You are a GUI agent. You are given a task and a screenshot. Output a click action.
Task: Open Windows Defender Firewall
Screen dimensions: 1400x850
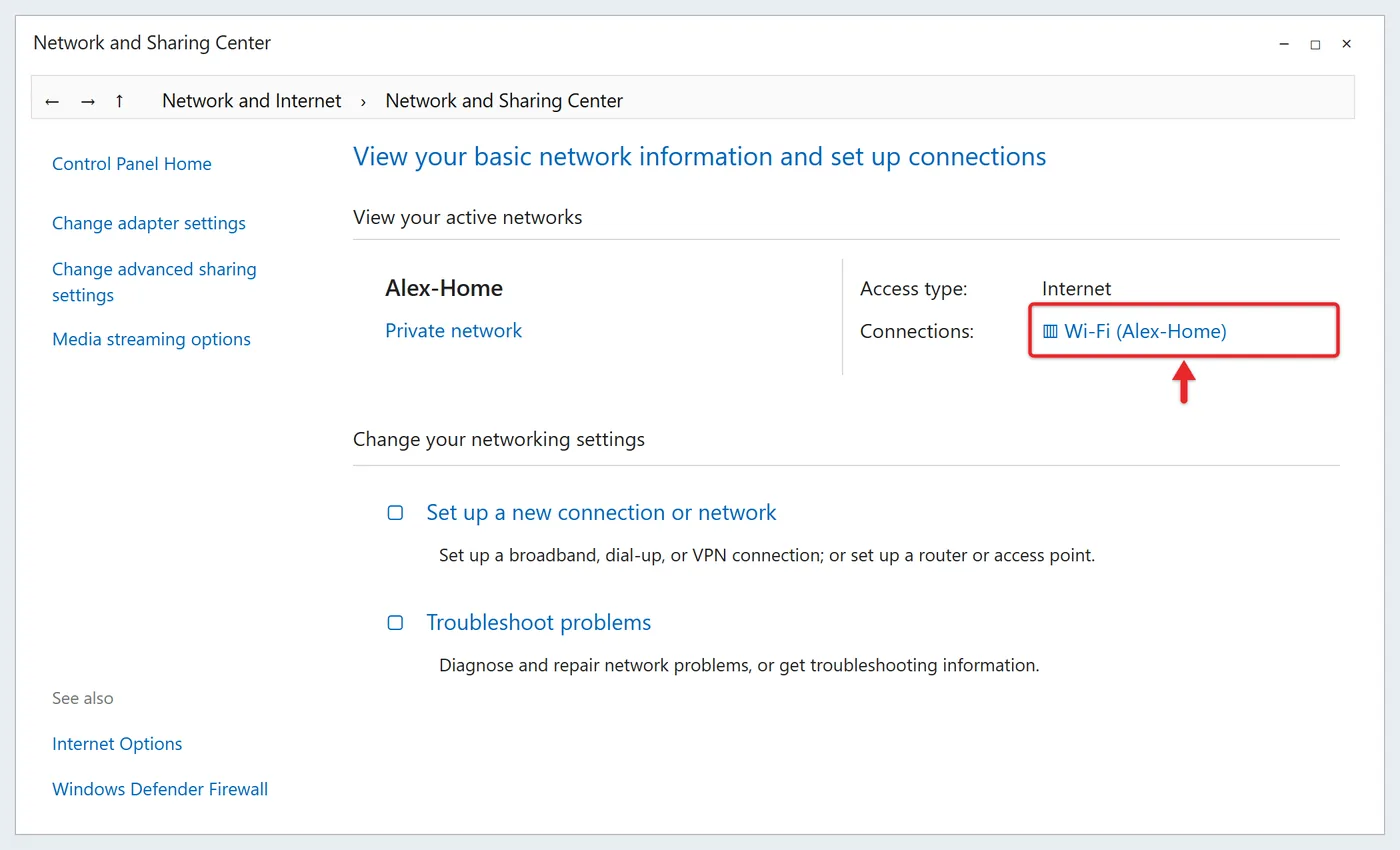160,789
